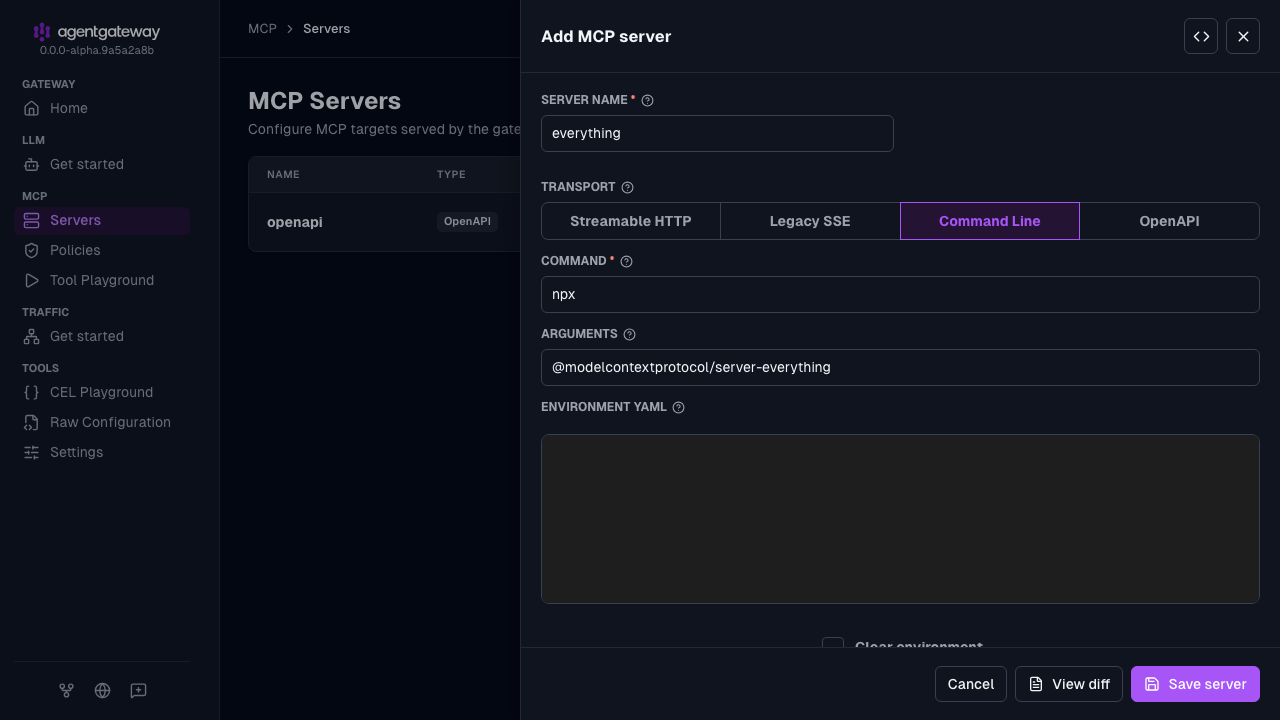
Task: Show help for Environment YAML
Action: (678, 407)
